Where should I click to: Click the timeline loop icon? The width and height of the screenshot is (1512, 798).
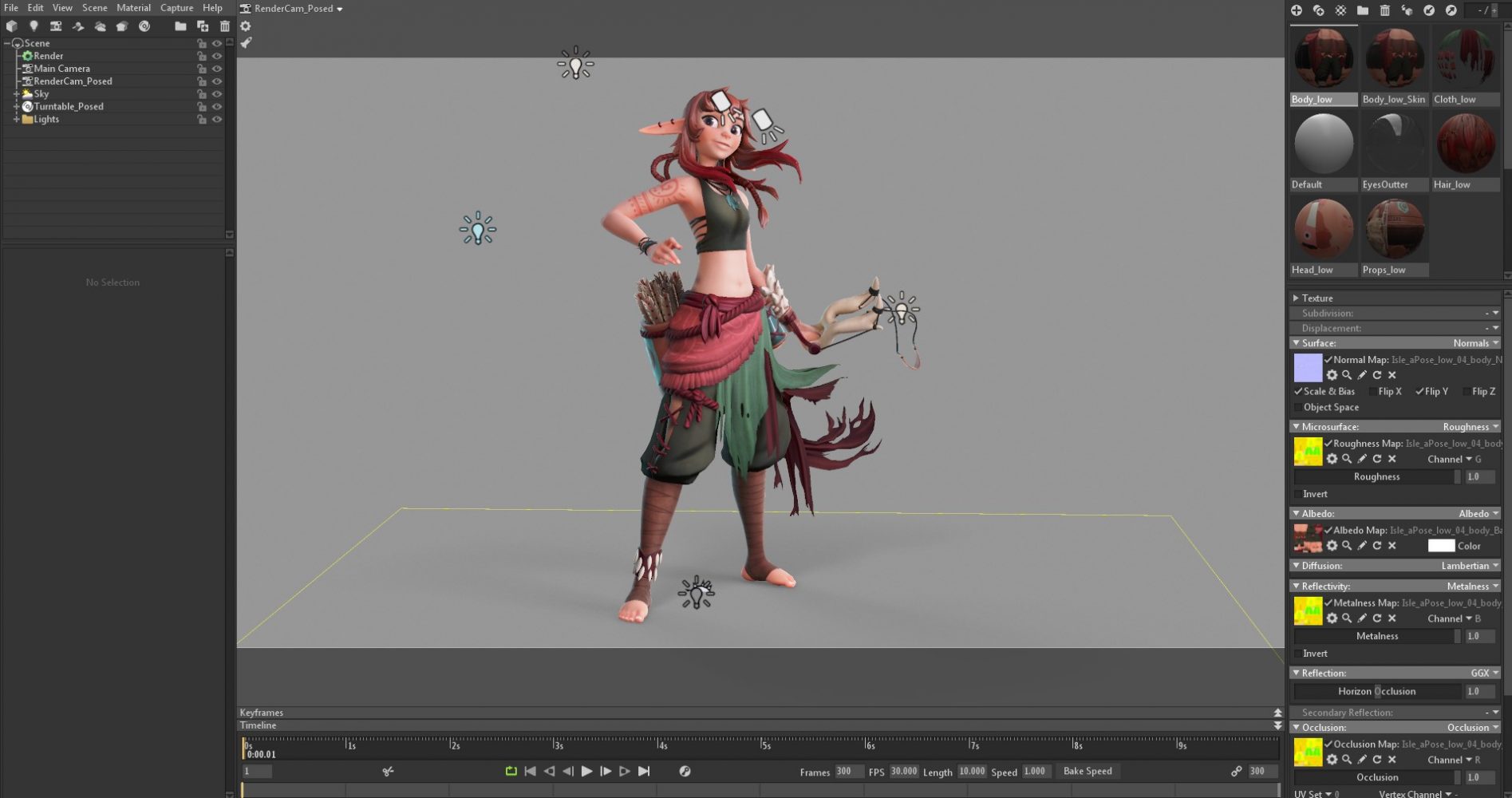click(x=511, y=771)
